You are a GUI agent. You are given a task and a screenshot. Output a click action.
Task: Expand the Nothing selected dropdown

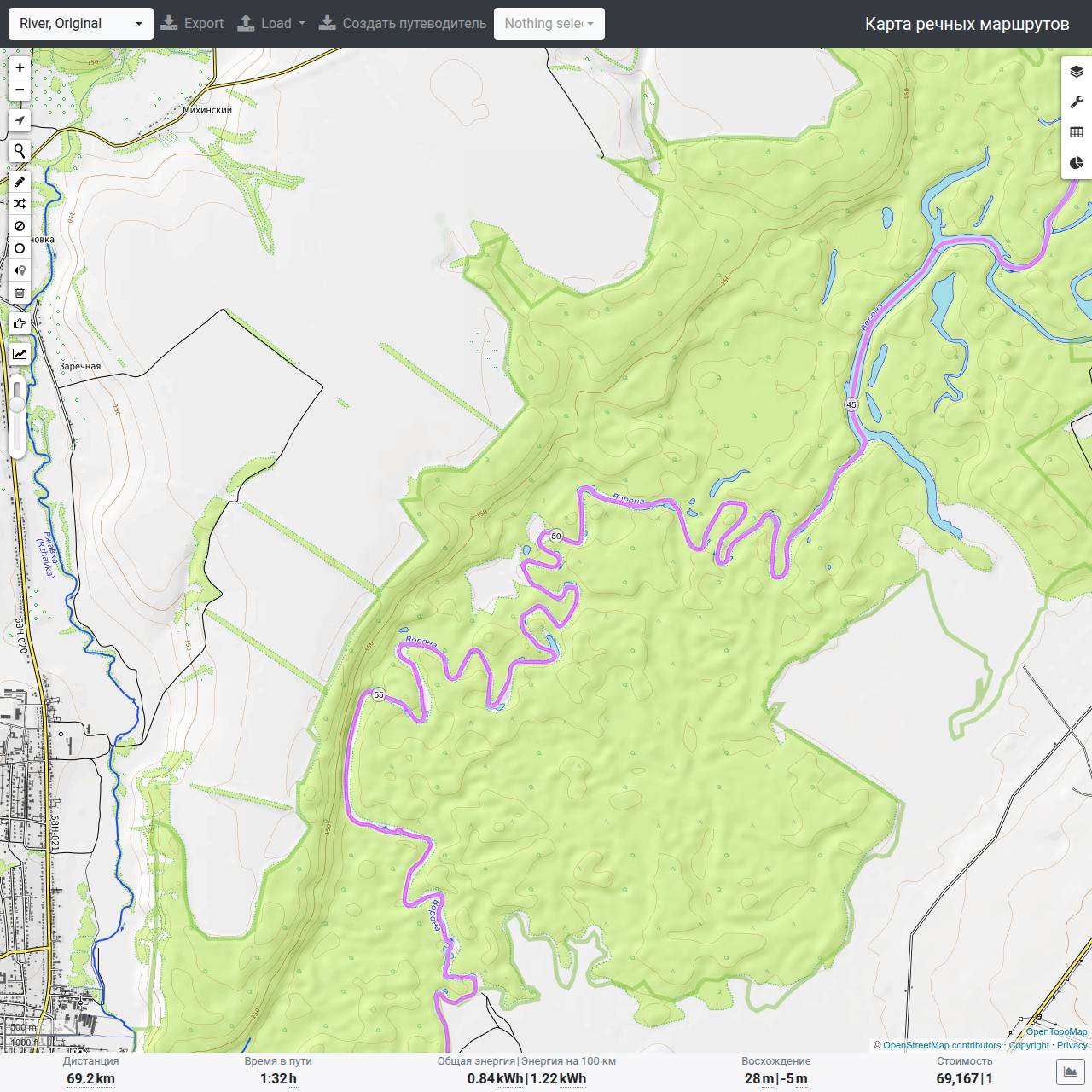pos(549,24)
